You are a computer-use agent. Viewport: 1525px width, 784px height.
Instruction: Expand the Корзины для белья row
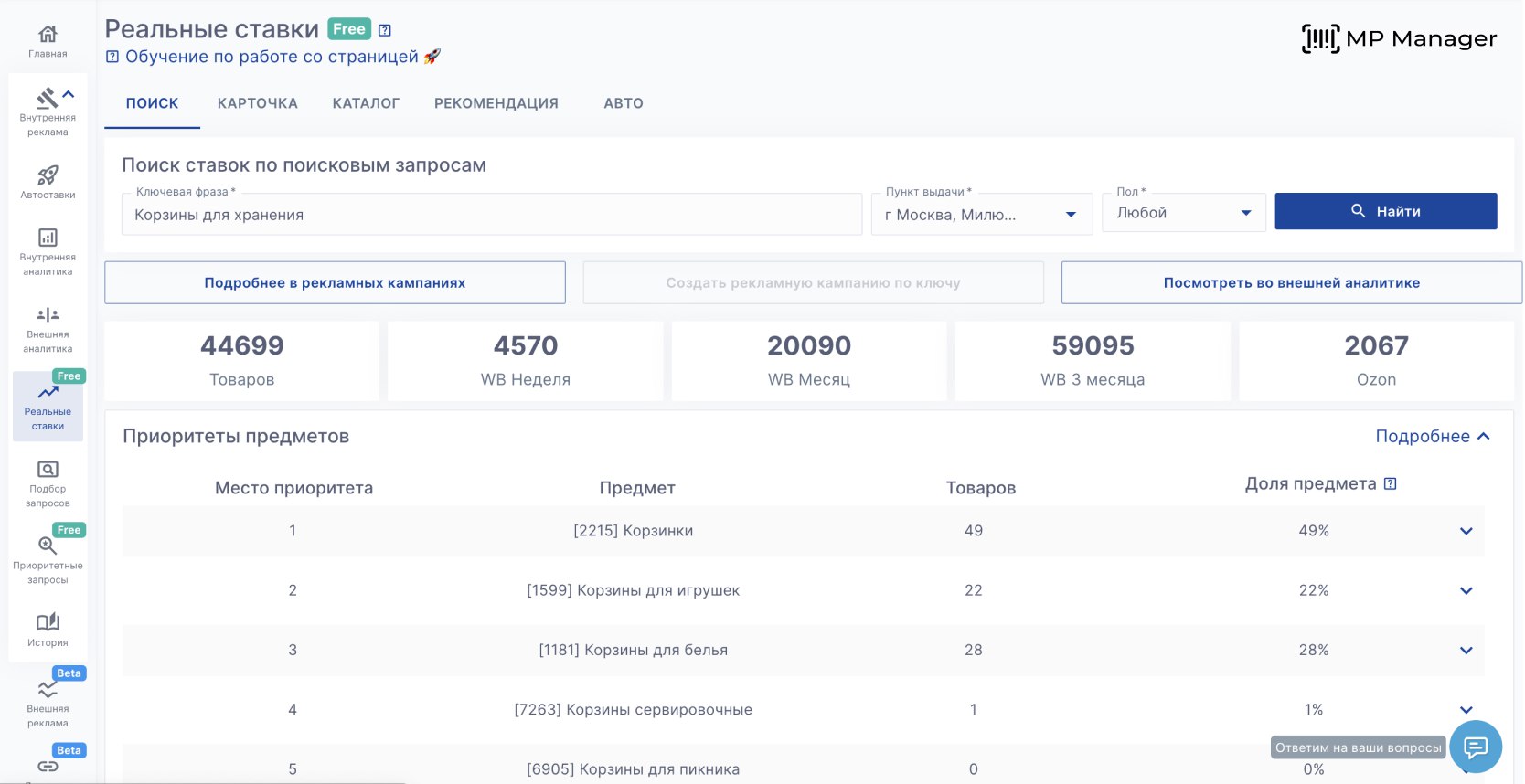(1466, 651)
